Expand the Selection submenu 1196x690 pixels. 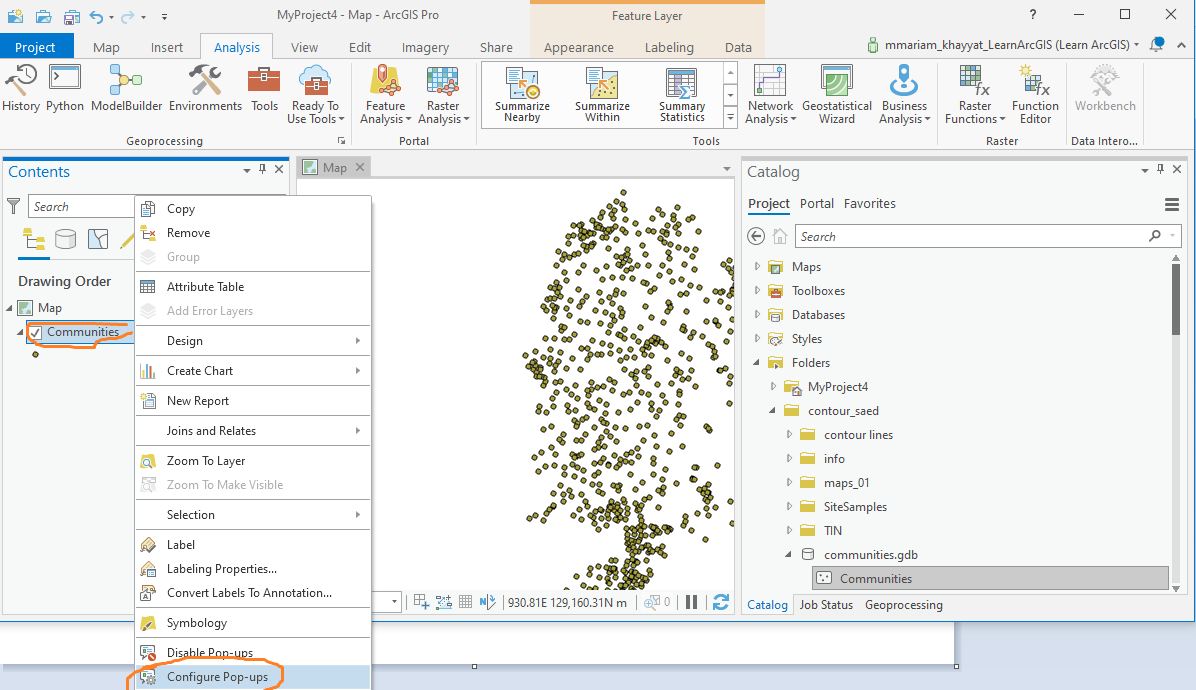pyautogui.click(x=252, y=515)
